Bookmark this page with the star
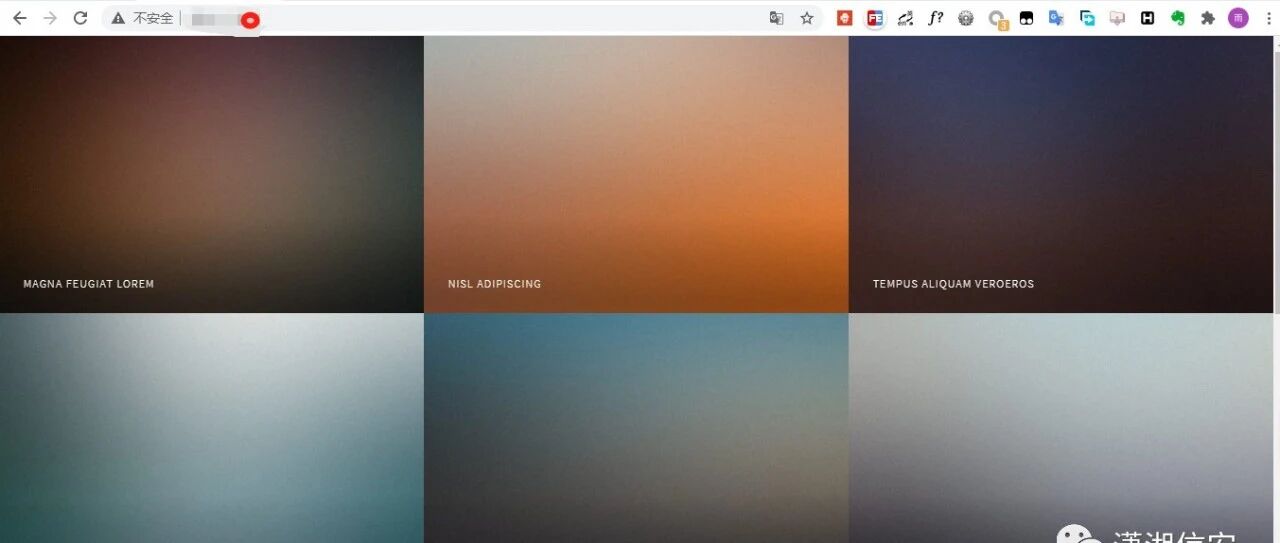 click(807, 18)
